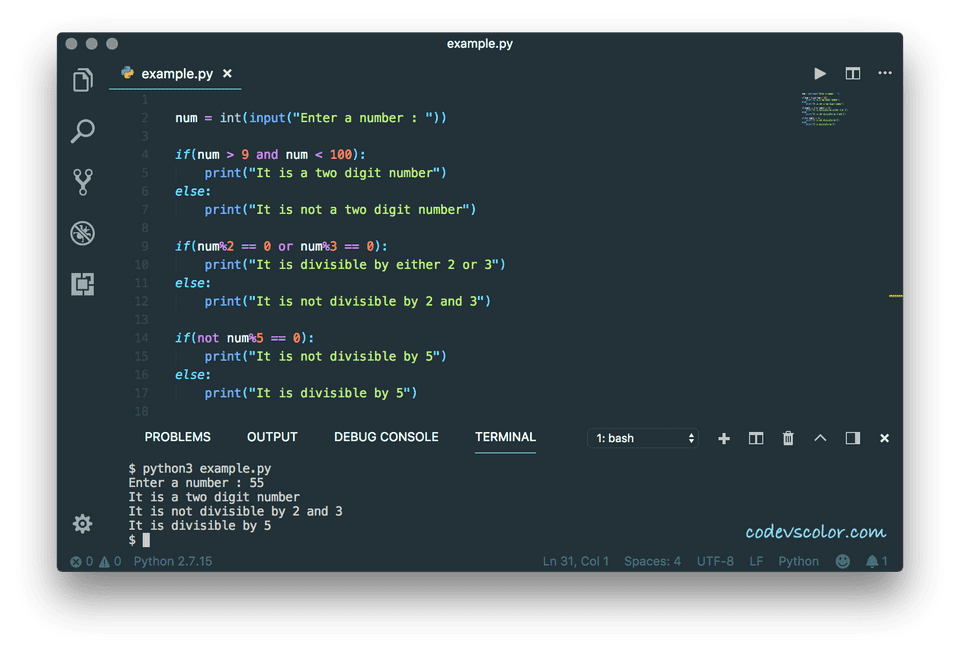Maximize the terminal panel with the chevron
Image resolution: width=960 pixels, height=653 pixels.
(820, 438)
